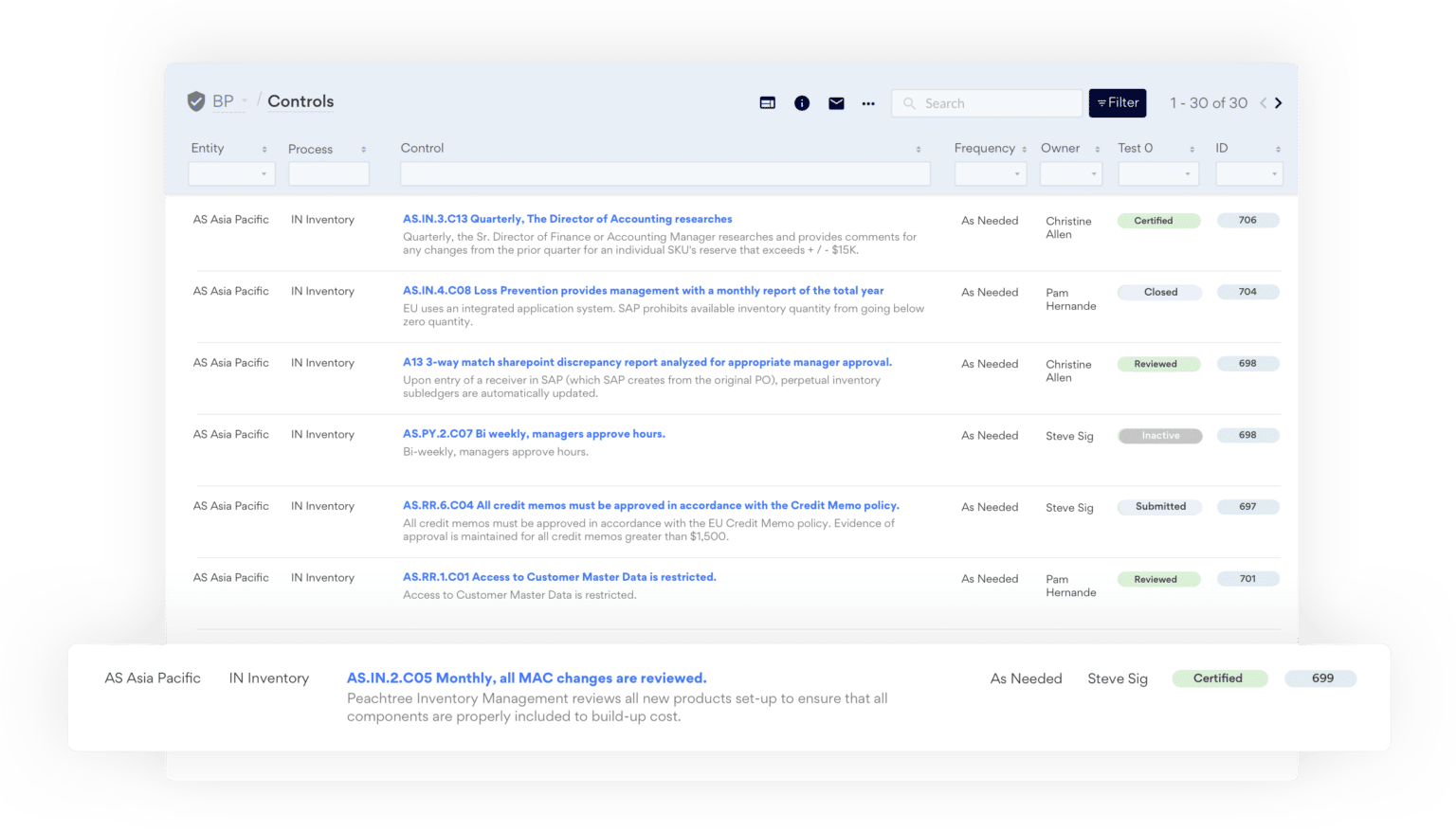Click the ID column header
The width and height of the screenshot is (1456, 832).
[1221, 149]
